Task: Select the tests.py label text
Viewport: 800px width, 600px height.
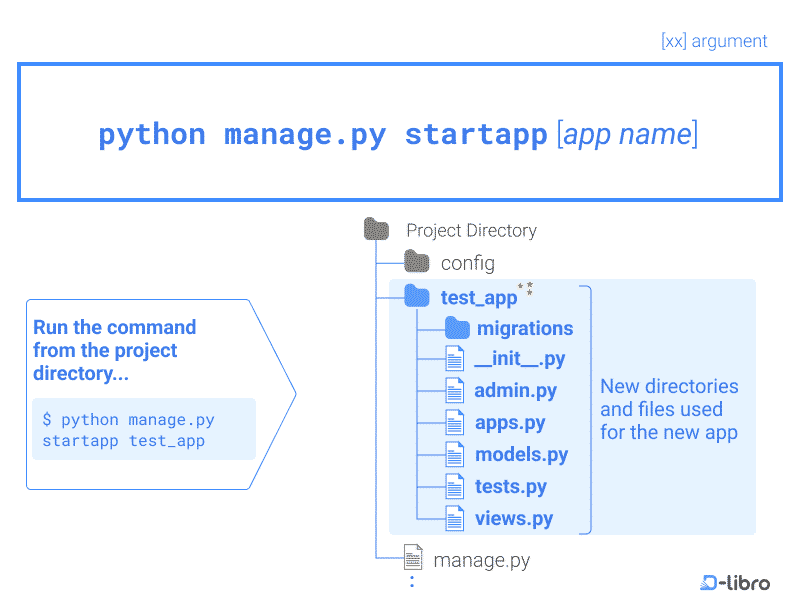Action: coord(513,486)
